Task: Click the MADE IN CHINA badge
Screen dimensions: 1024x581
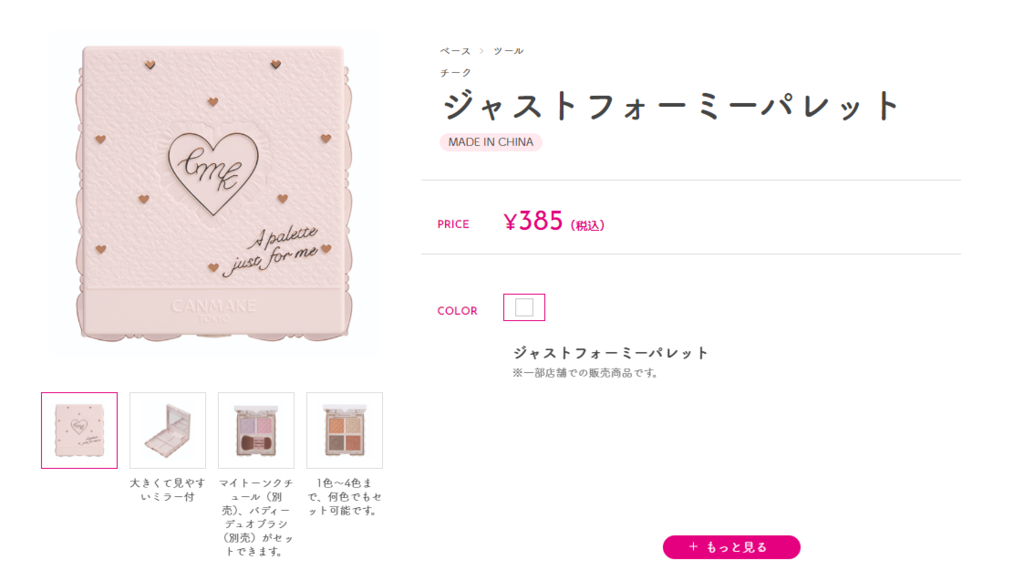Action: point(490,142)
